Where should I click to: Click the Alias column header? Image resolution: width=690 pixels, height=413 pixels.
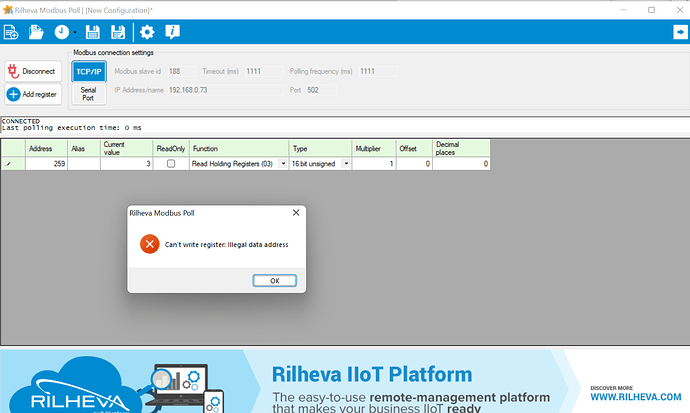pyautogui.click(x=84, y=149)
